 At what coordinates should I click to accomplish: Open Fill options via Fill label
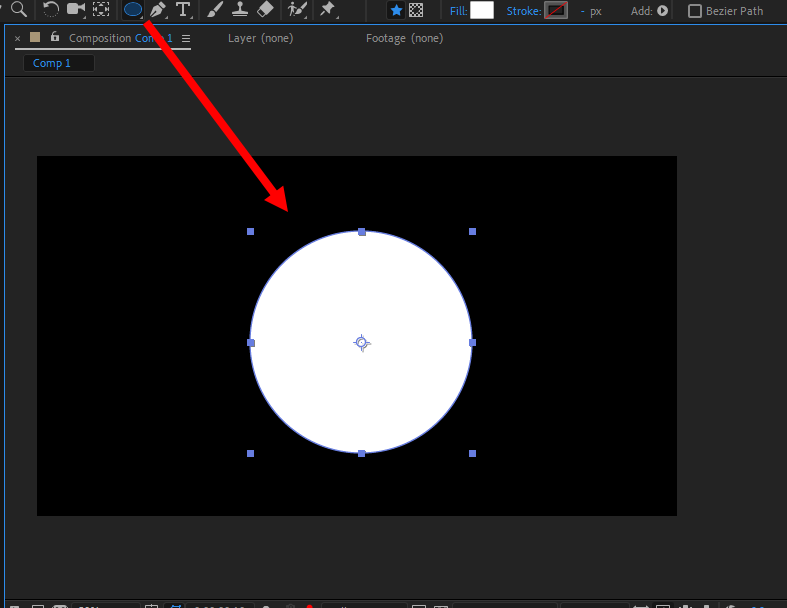(458, 11)
